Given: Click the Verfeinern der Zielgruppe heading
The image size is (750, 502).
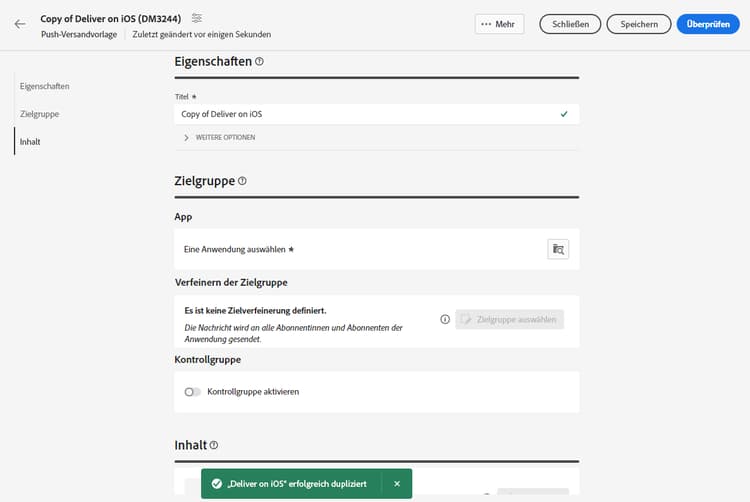Looking at the screenshot, I should [x=231, y=283].
